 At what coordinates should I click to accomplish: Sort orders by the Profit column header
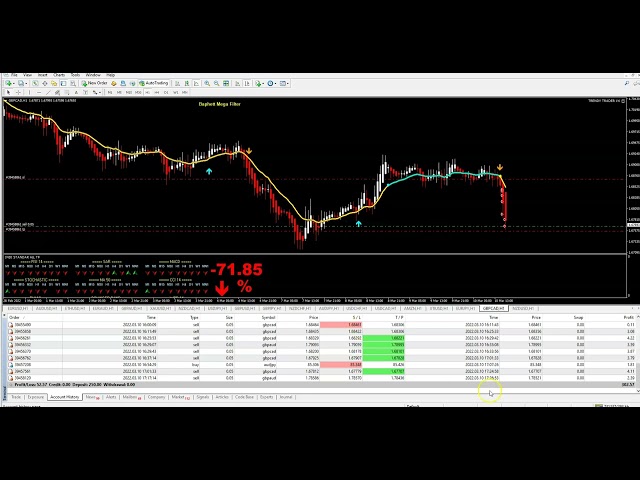coord(628,317)
